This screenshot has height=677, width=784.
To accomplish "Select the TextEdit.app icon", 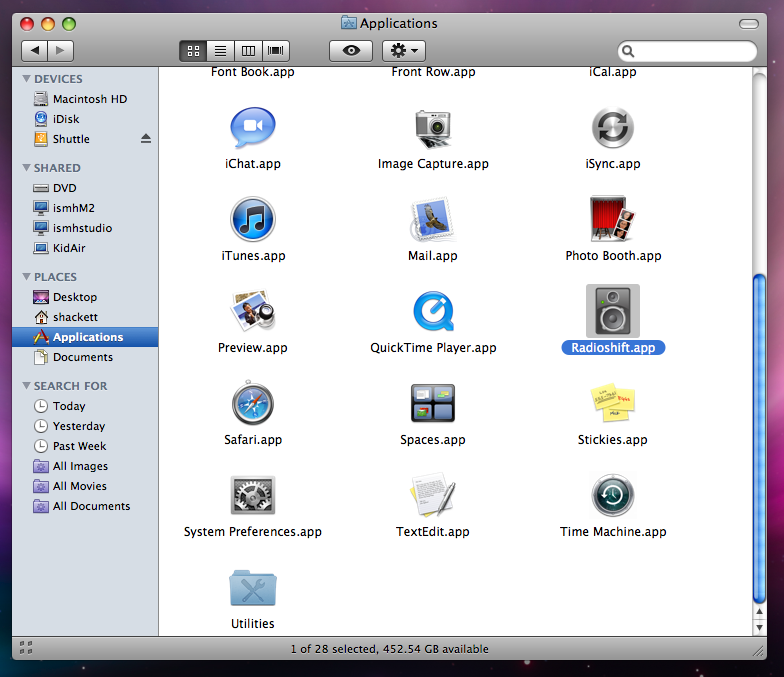I will 432,494.
